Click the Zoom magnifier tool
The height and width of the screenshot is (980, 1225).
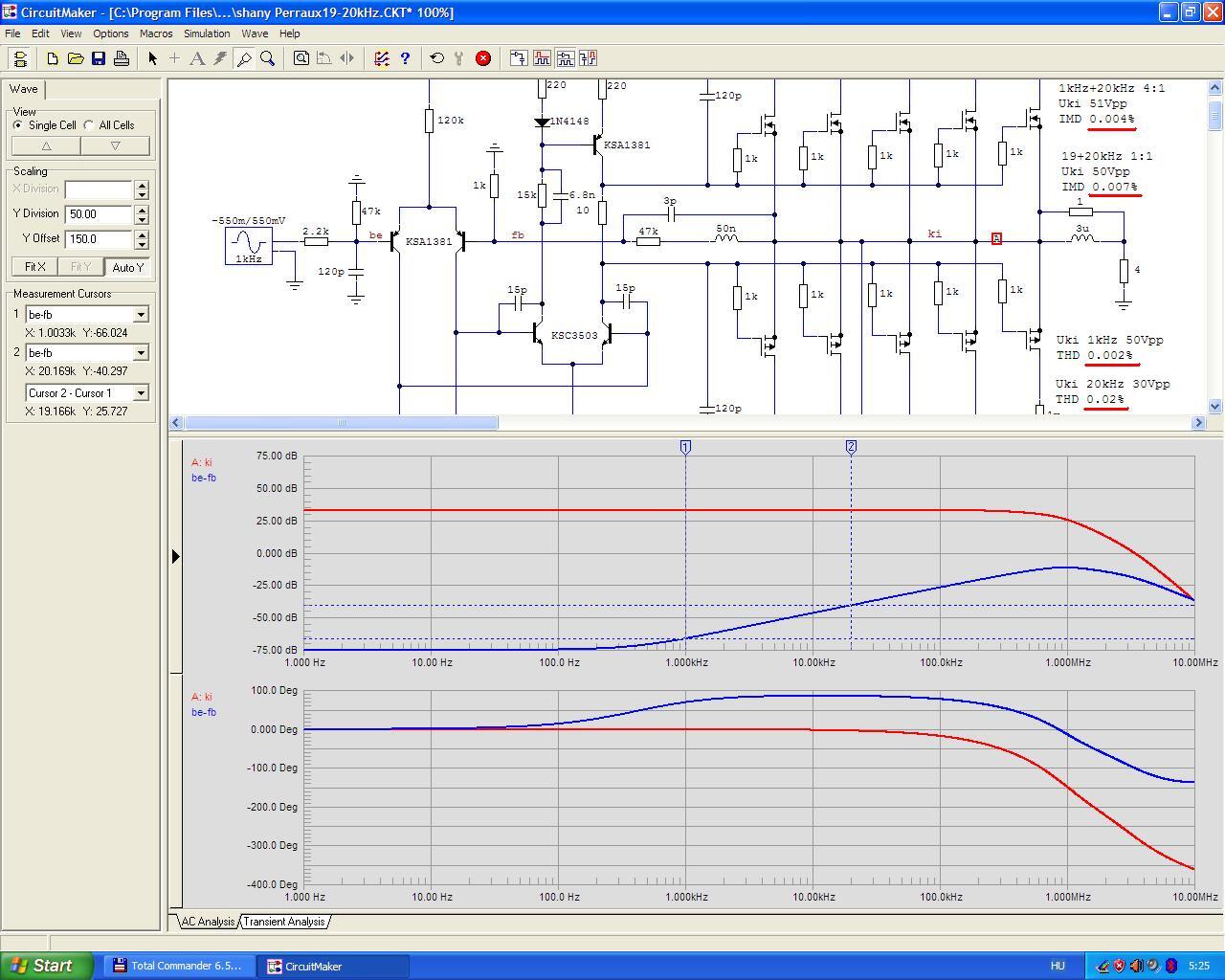[x=268, y=58]
